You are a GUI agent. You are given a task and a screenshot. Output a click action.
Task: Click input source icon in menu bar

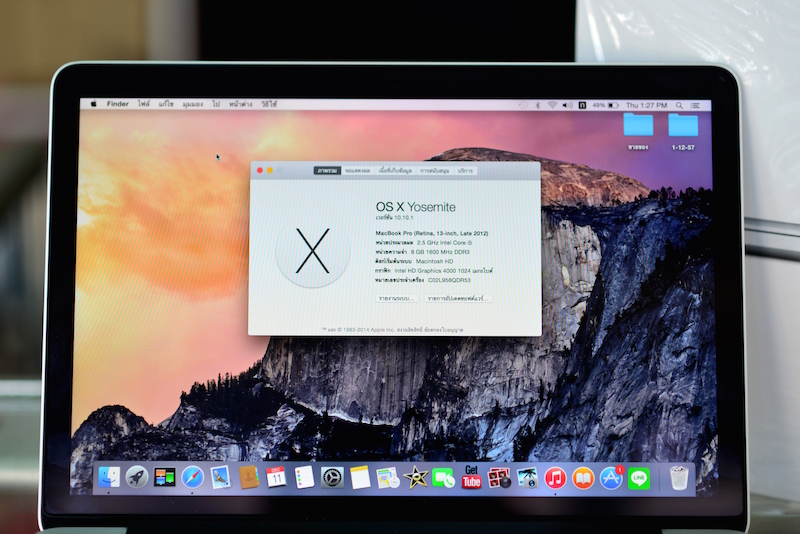click(582, 105)
